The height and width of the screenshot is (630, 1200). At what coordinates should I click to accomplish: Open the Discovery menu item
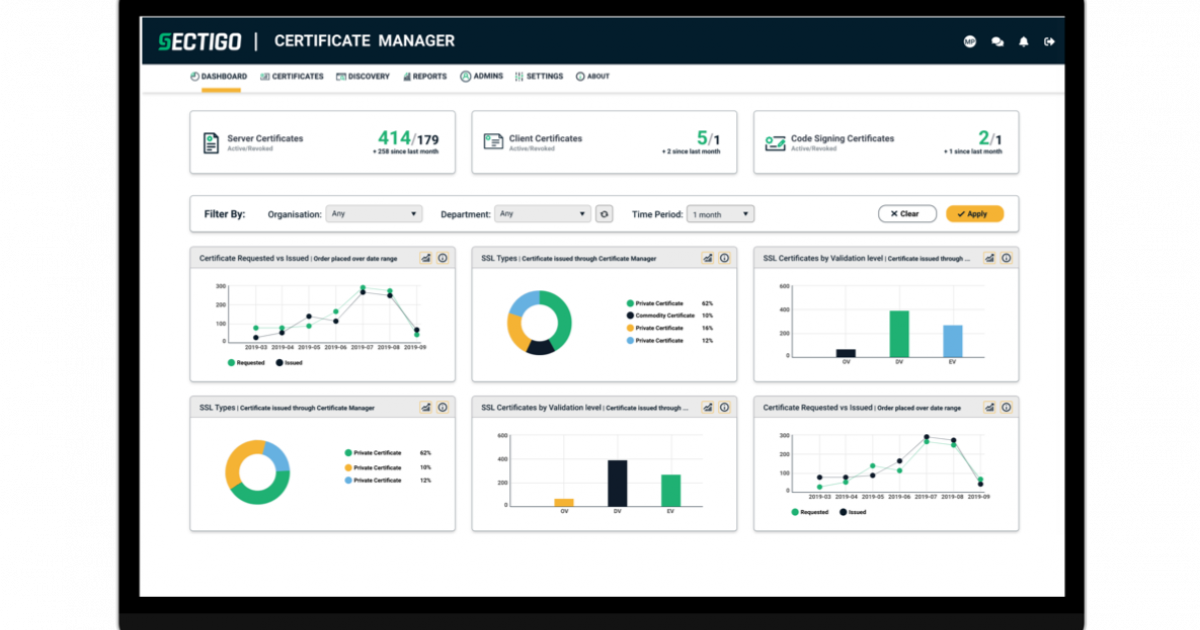tap(362, 75)
